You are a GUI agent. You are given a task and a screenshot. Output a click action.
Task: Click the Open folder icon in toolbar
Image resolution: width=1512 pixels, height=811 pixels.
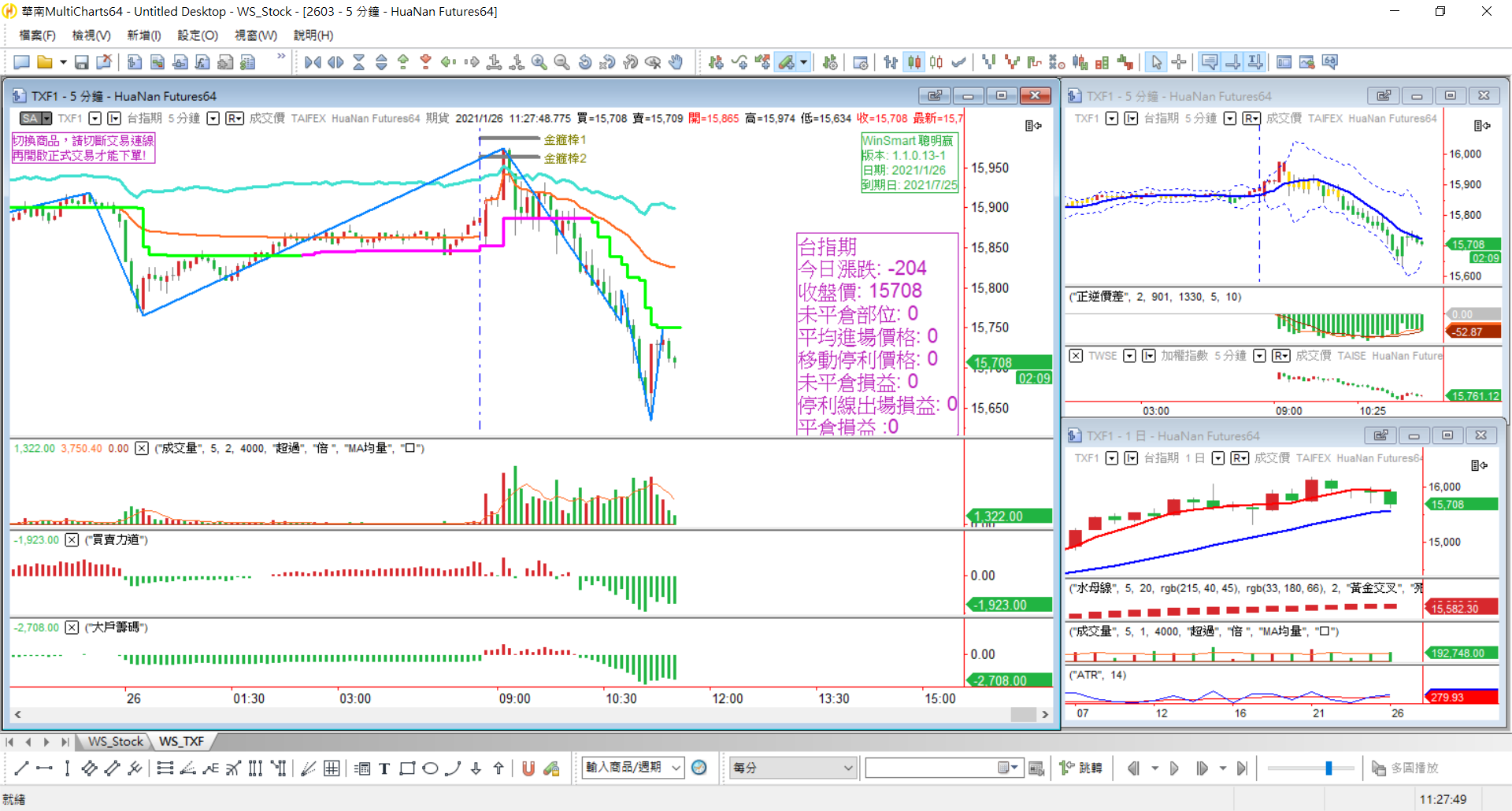click(x=45, y=62)
